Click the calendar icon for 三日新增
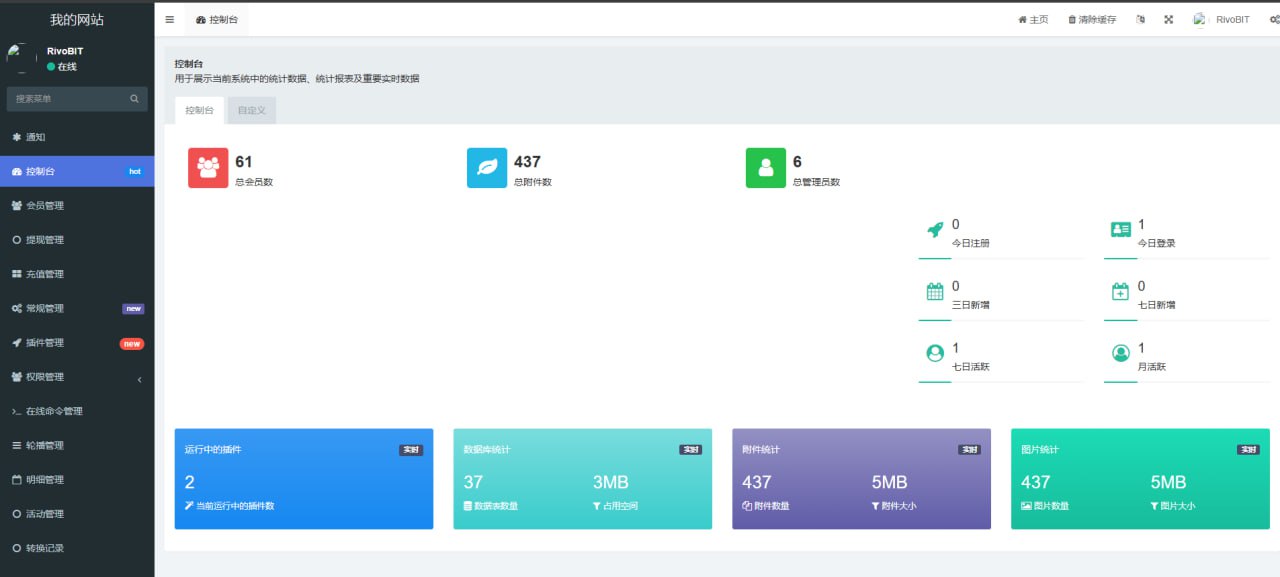The image size is (1280, 577). (935, 292)
